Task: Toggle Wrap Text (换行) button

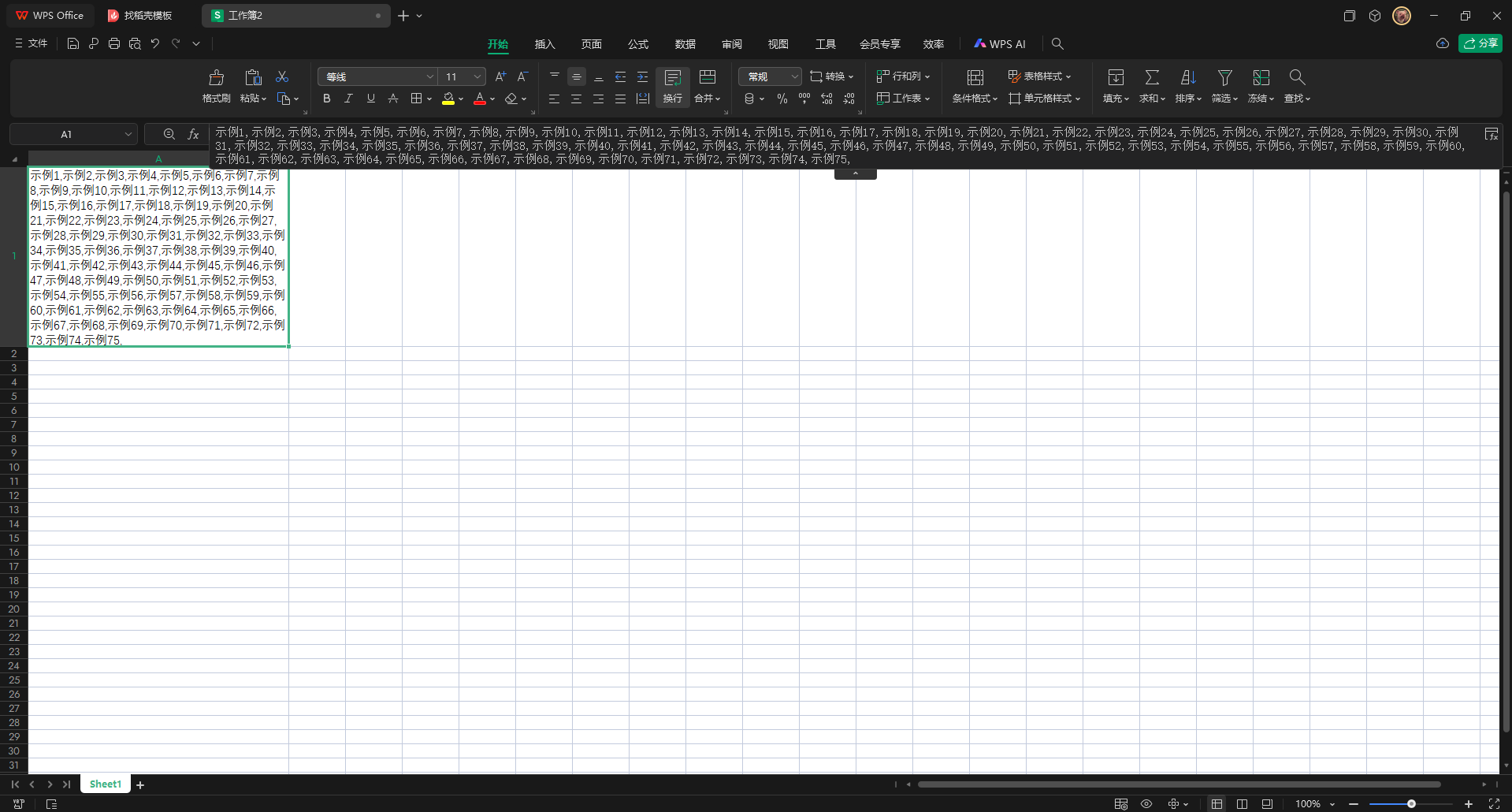Action: (x=673, y=87)
